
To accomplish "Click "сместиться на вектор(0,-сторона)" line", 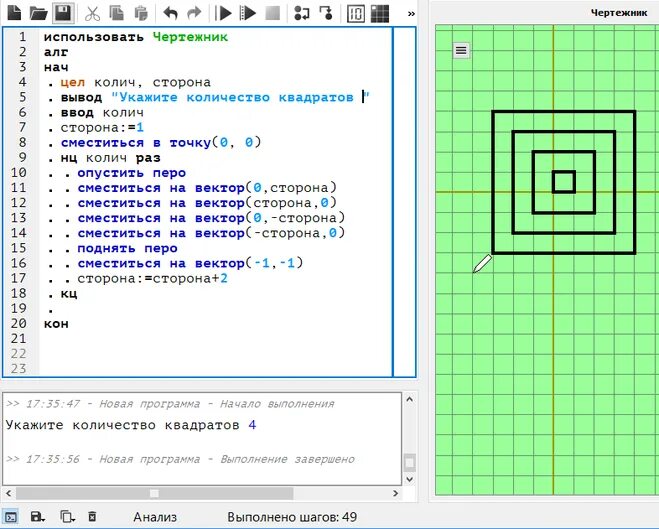I will [211, 218].
